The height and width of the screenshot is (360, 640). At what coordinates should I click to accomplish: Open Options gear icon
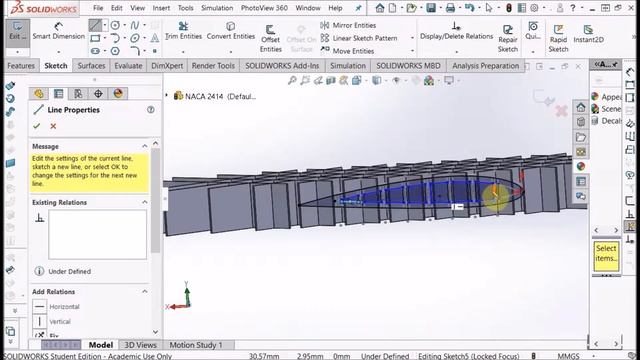pos(534,8)
